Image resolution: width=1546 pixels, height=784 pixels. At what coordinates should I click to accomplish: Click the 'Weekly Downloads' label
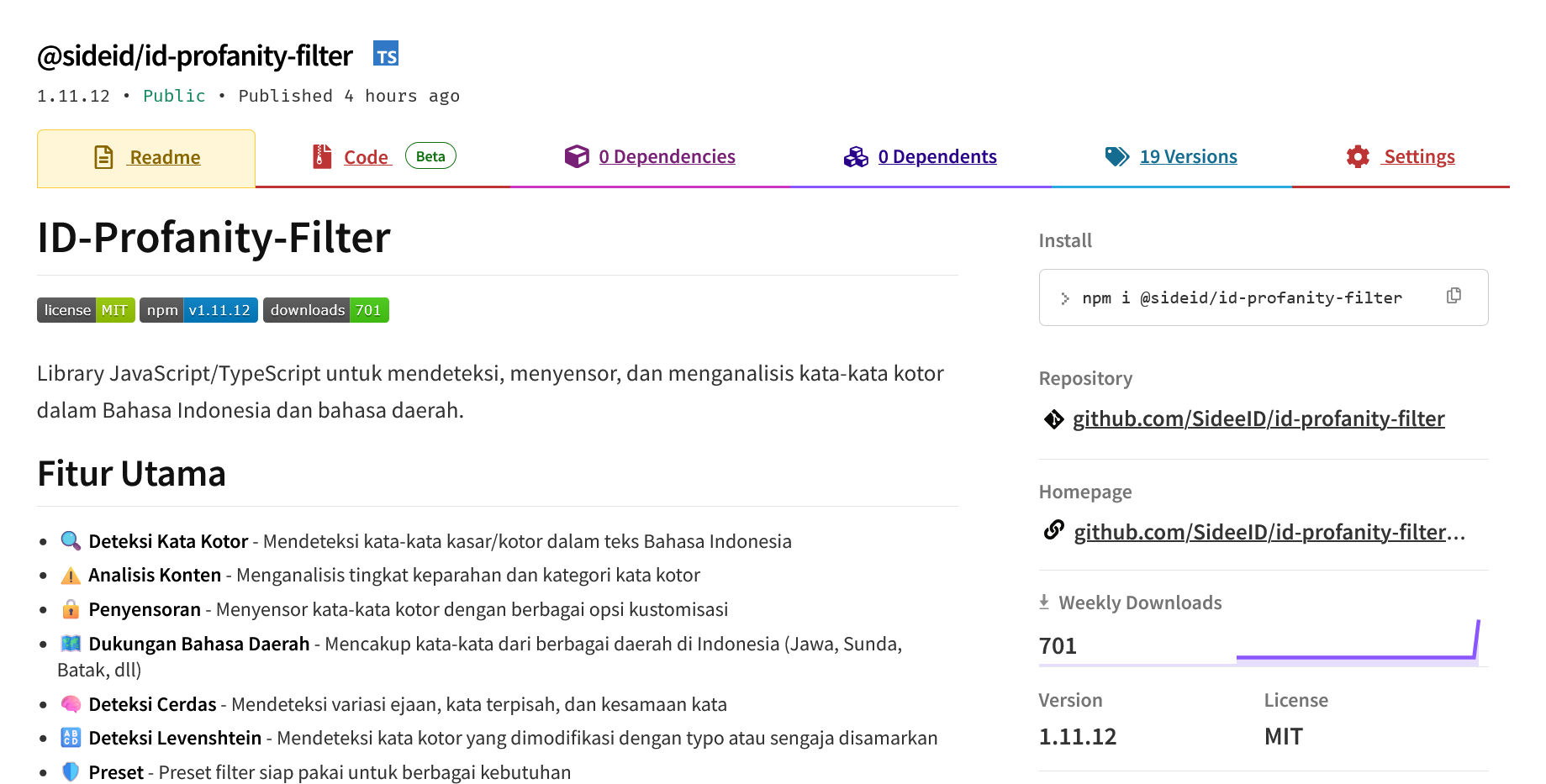click(1140, 602)
